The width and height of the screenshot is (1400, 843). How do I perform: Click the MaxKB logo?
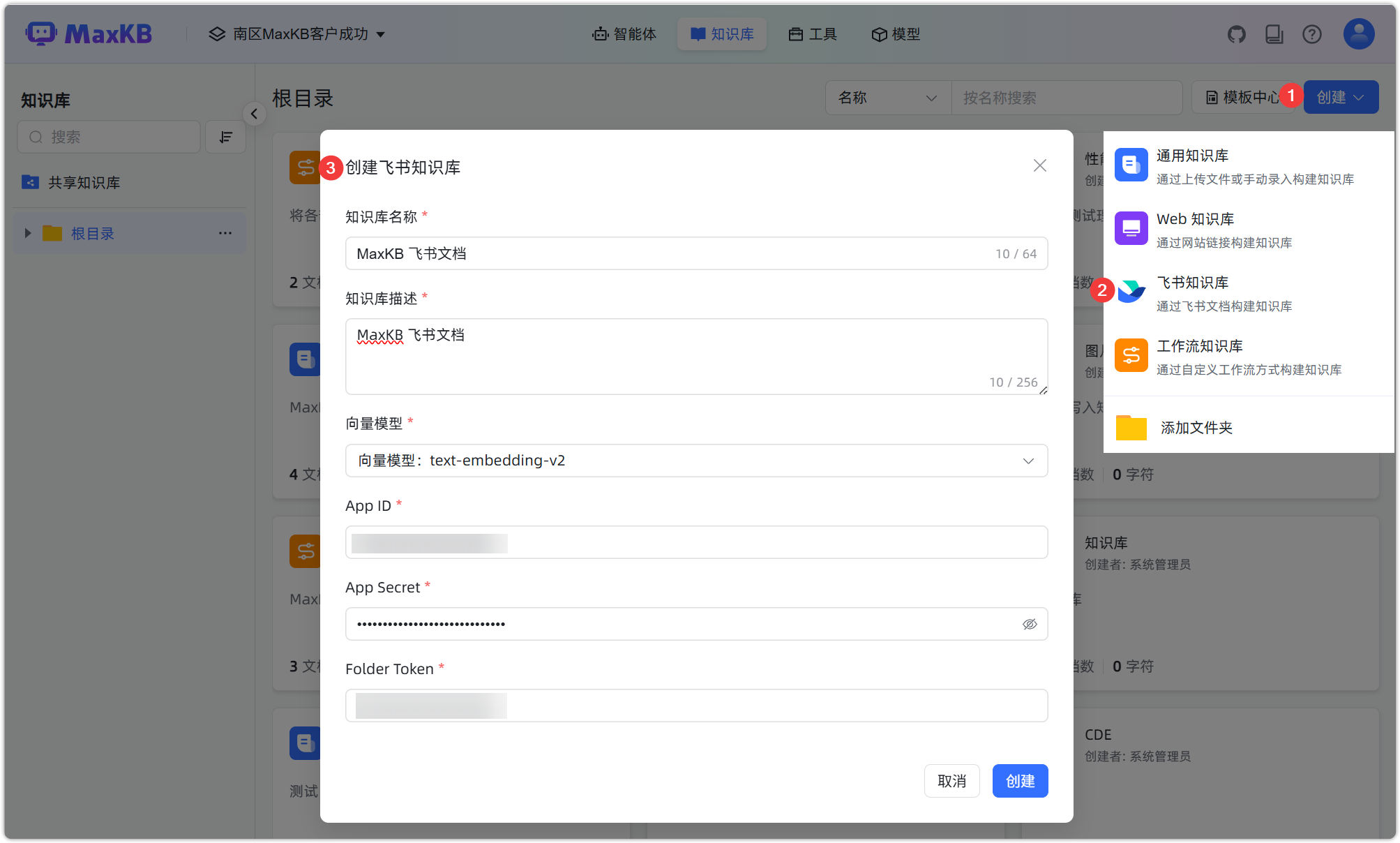[89, 33]
